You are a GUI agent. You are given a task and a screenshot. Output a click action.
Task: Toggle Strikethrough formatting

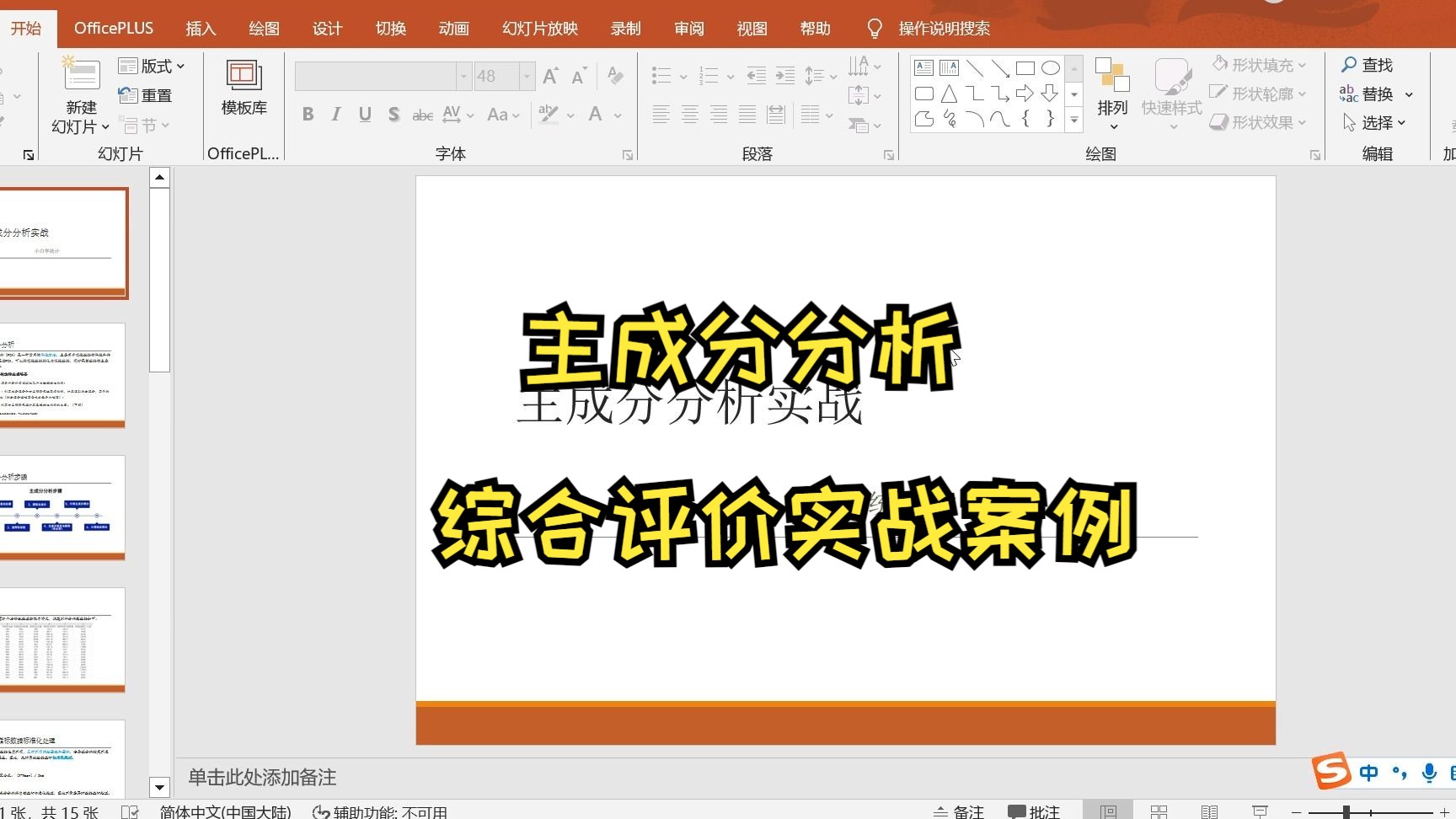[422, 115]
